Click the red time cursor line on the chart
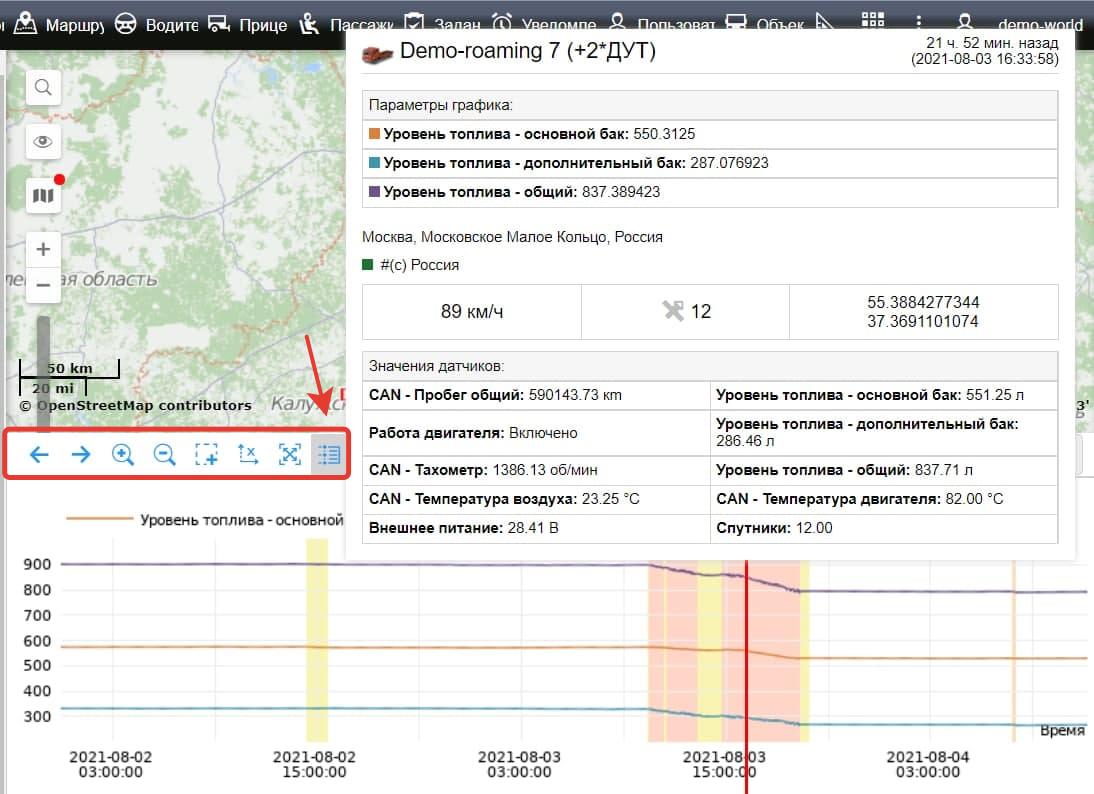The height and width of the screenshot is (794, 1094). tap(746, 650)
